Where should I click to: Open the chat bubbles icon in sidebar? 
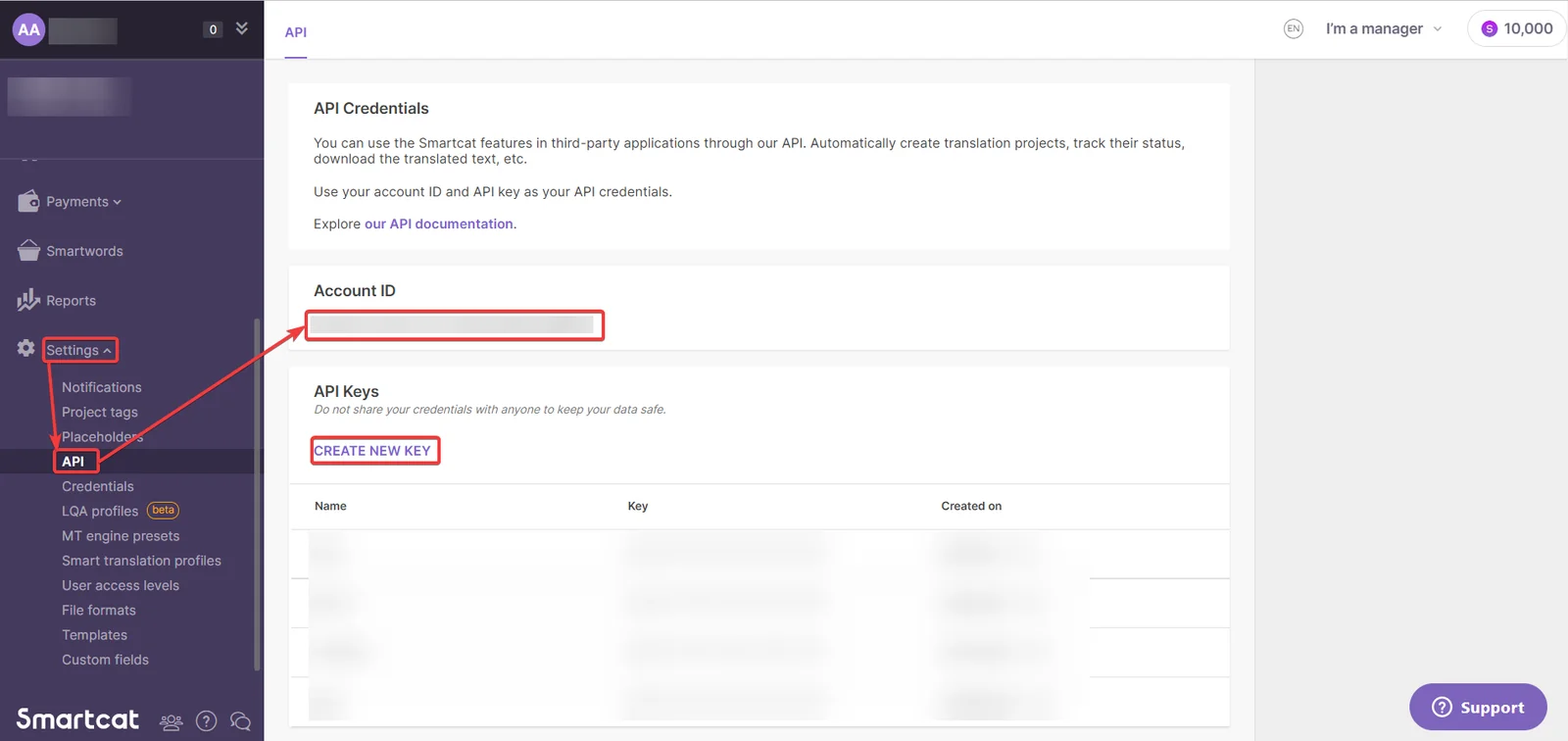point(240,722)
